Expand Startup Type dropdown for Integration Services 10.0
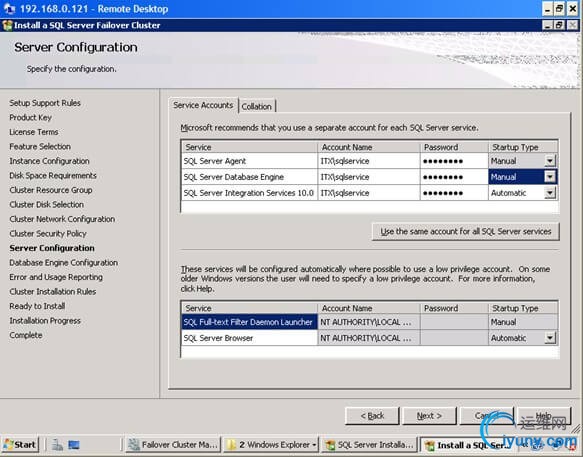This screenshot has width=583, height=457. click(550, 193)
